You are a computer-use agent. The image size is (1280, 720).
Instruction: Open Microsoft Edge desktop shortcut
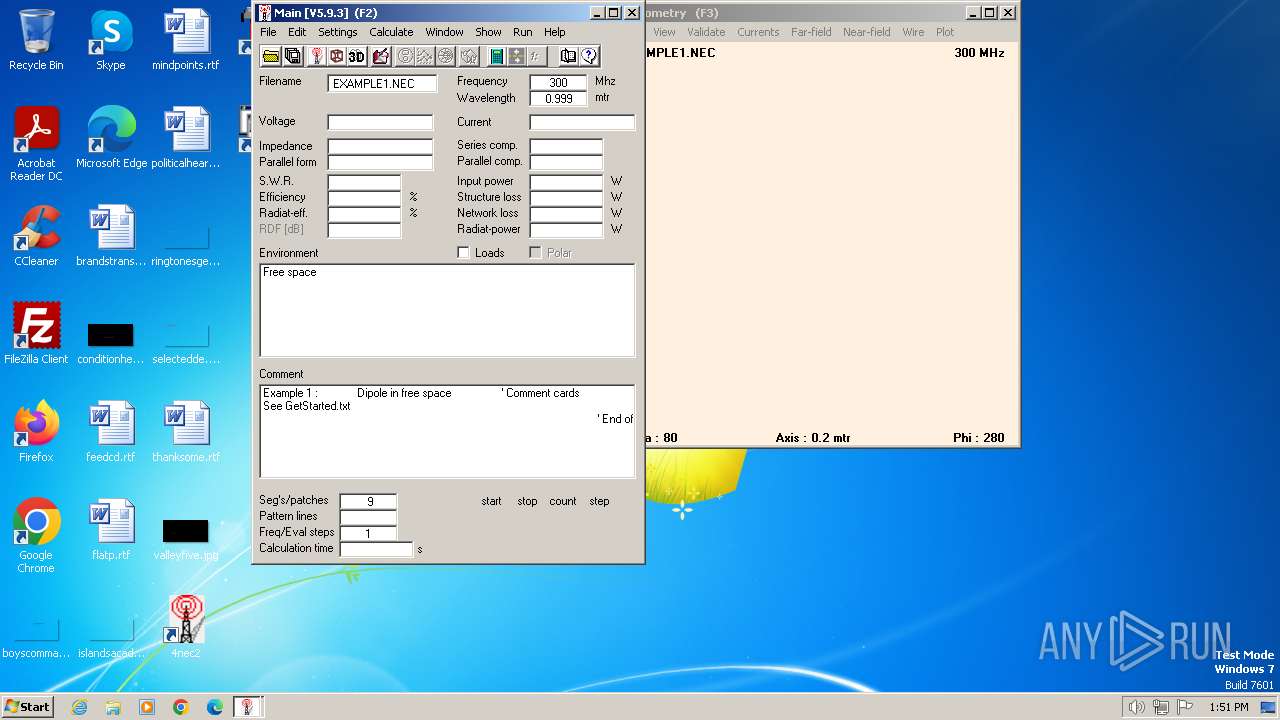[x=111, y=138]
